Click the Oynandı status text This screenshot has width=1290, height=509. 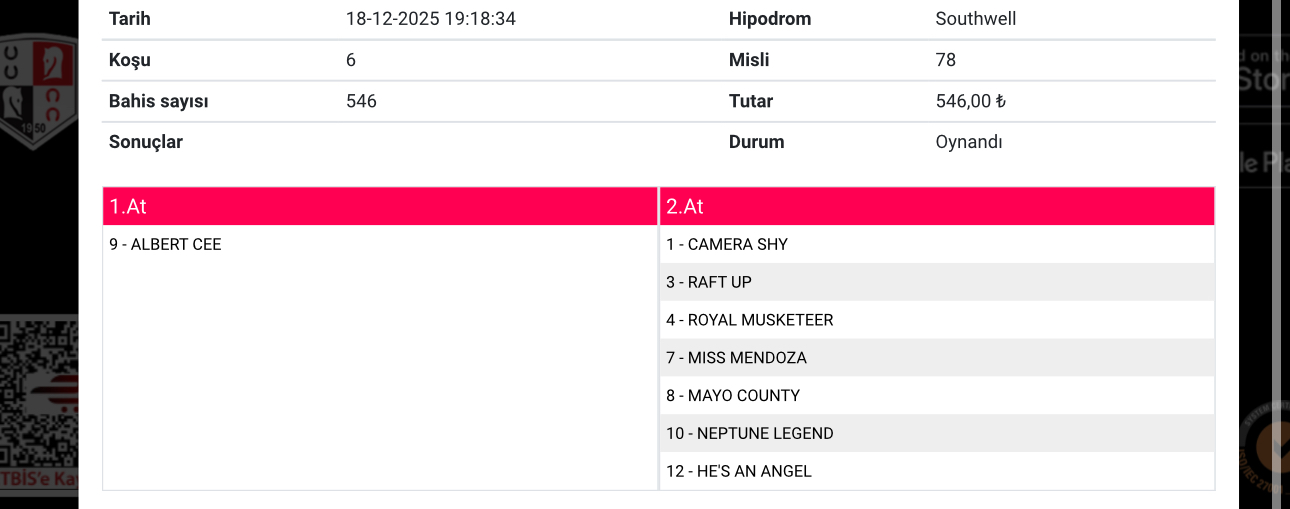click(x=969, y=142)
